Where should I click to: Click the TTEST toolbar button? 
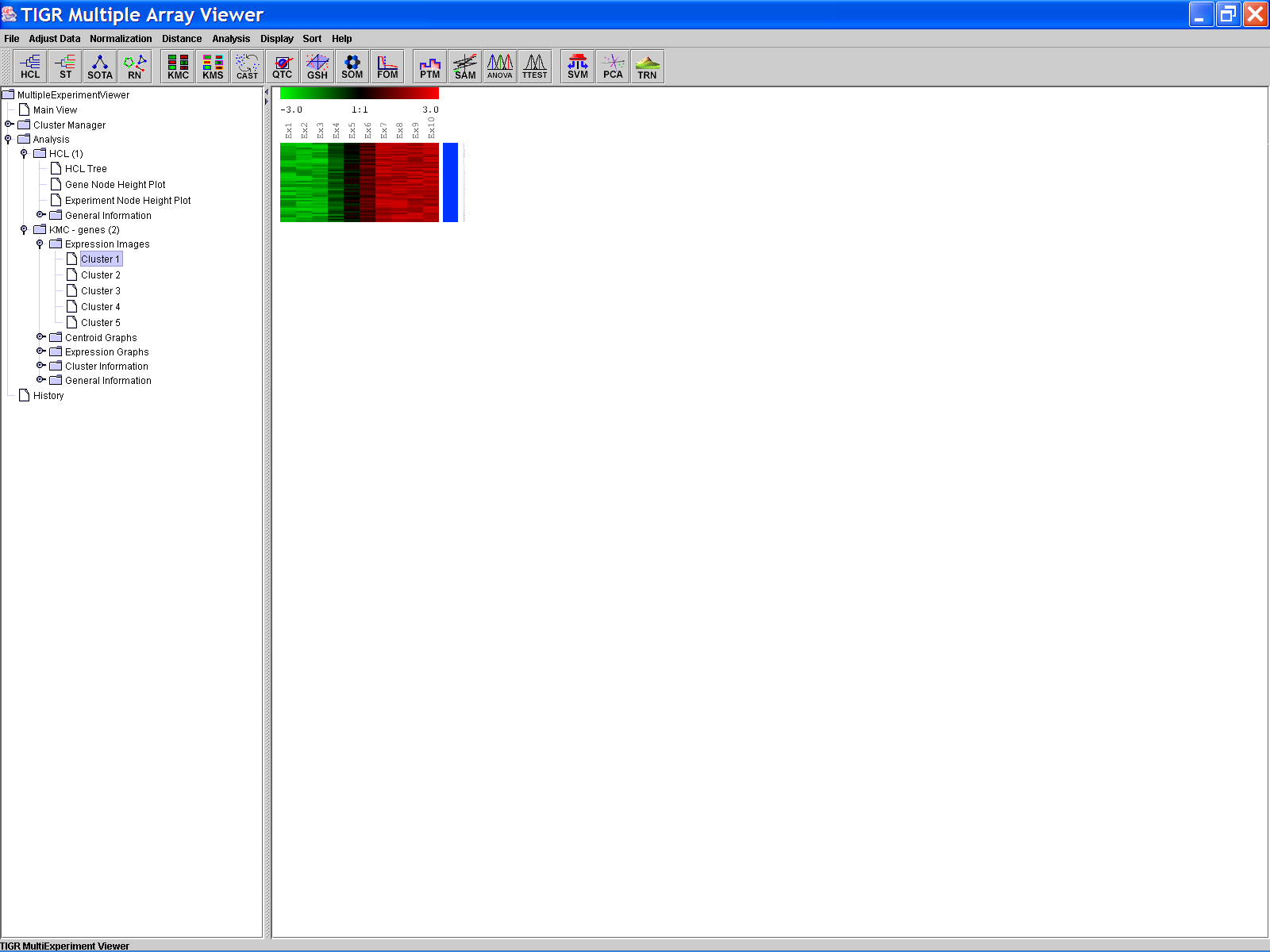pyautogui.click(x=535, y=67)
